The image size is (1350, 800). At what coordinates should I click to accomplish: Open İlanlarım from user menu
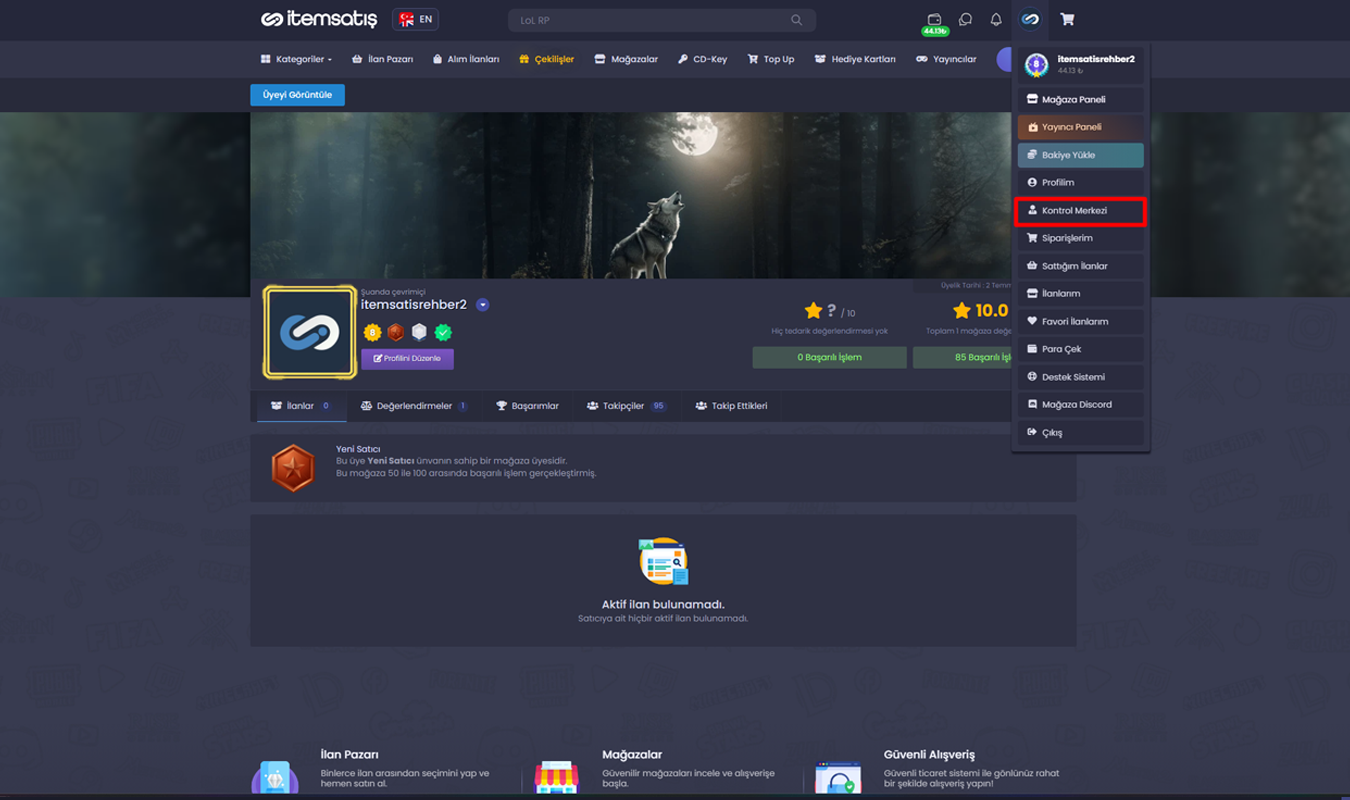coord(1080,293)
